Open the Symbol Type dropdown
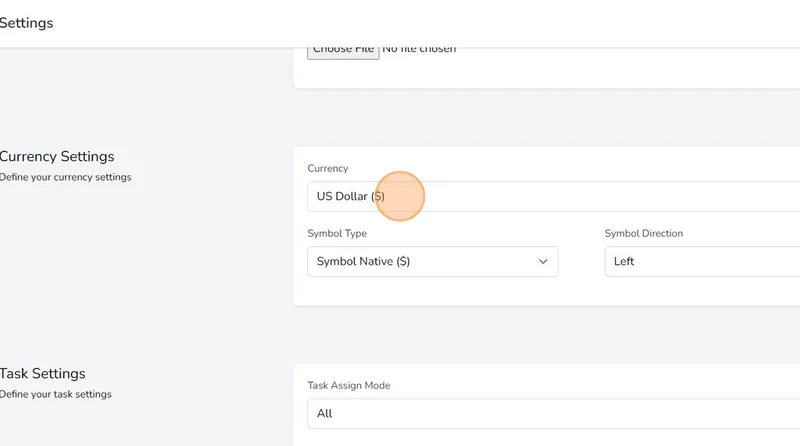The height and width of the screenshot is (446, 800). [432, 262]
